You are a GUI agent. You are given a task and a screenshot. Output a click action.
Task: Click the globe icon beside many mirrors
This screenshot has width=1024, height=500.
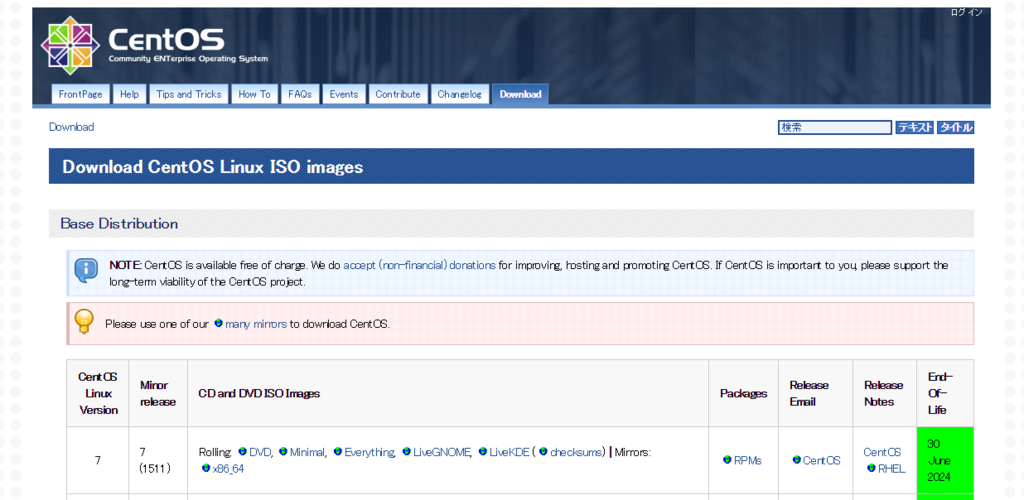point(219,323)
